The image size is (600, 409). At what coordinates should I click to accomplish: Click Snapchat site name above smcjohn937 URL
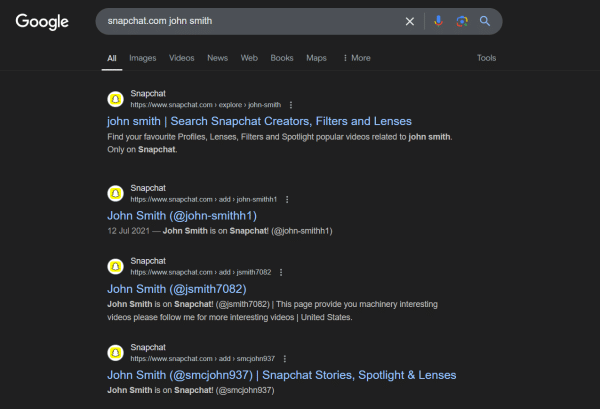148,347
